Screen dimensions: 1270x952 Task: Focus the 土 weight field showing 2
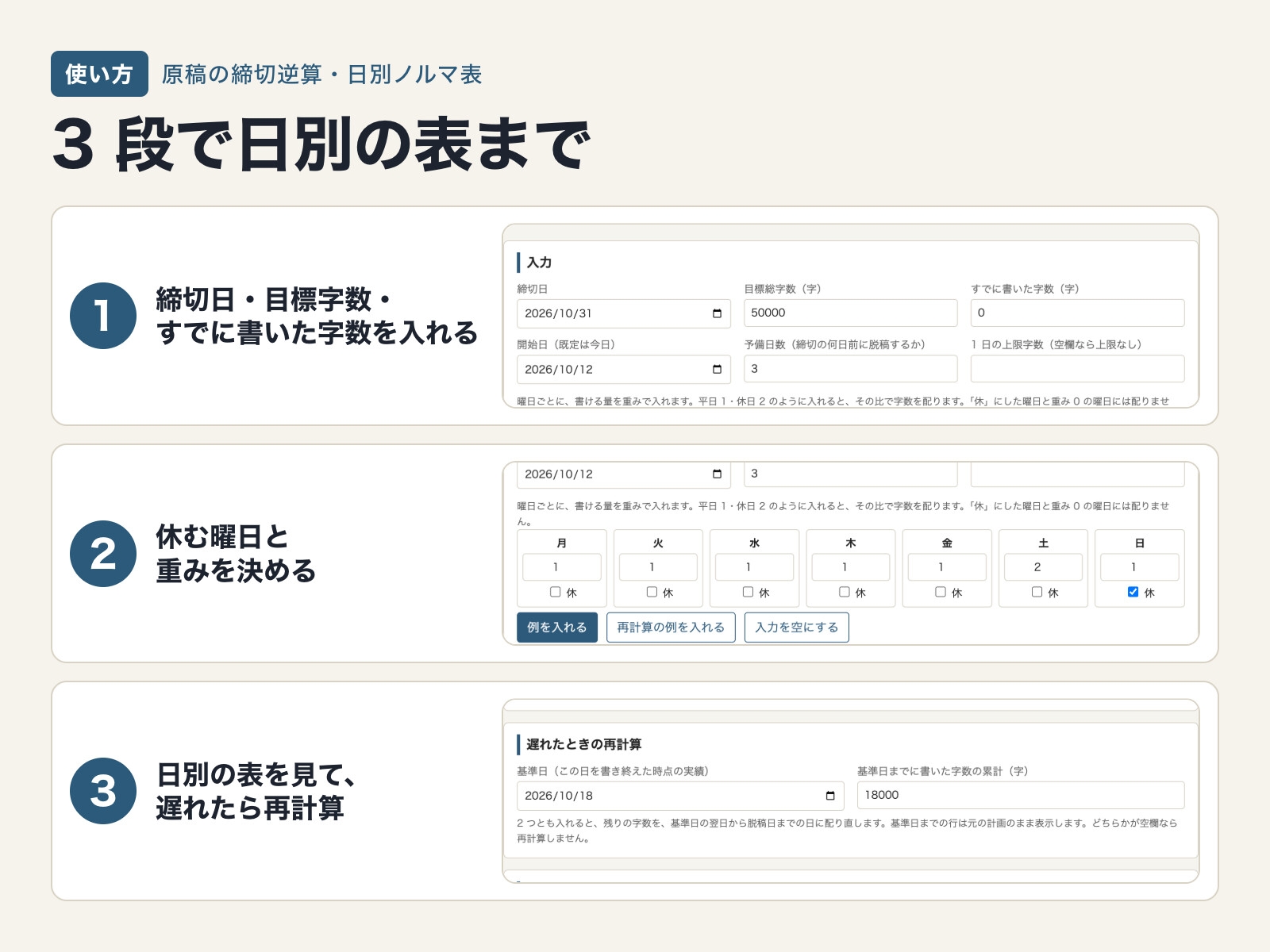point(1043,567)
